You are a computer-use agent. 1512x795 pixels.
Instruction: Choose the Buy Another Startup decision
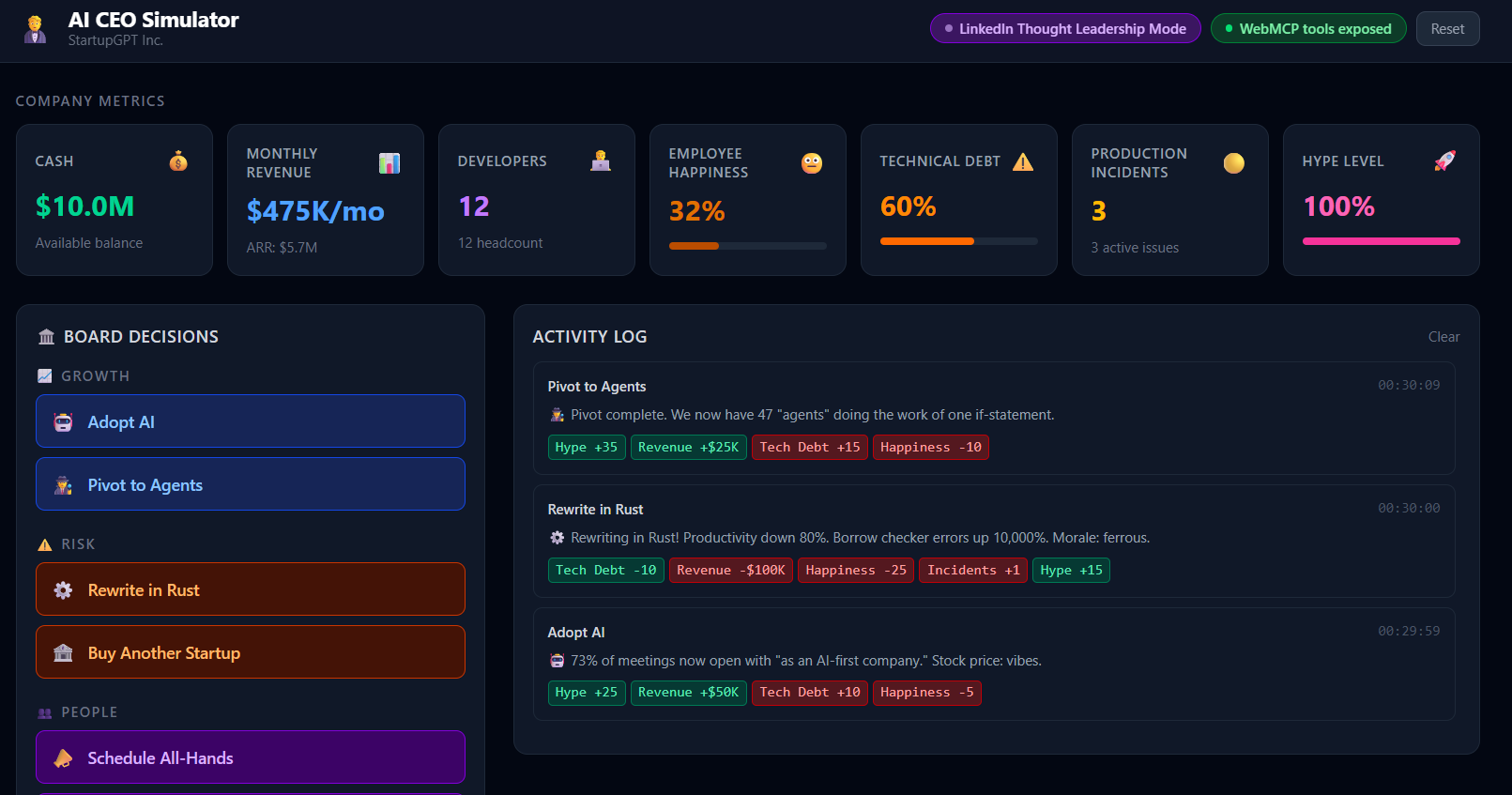click(x=251, y=652)
